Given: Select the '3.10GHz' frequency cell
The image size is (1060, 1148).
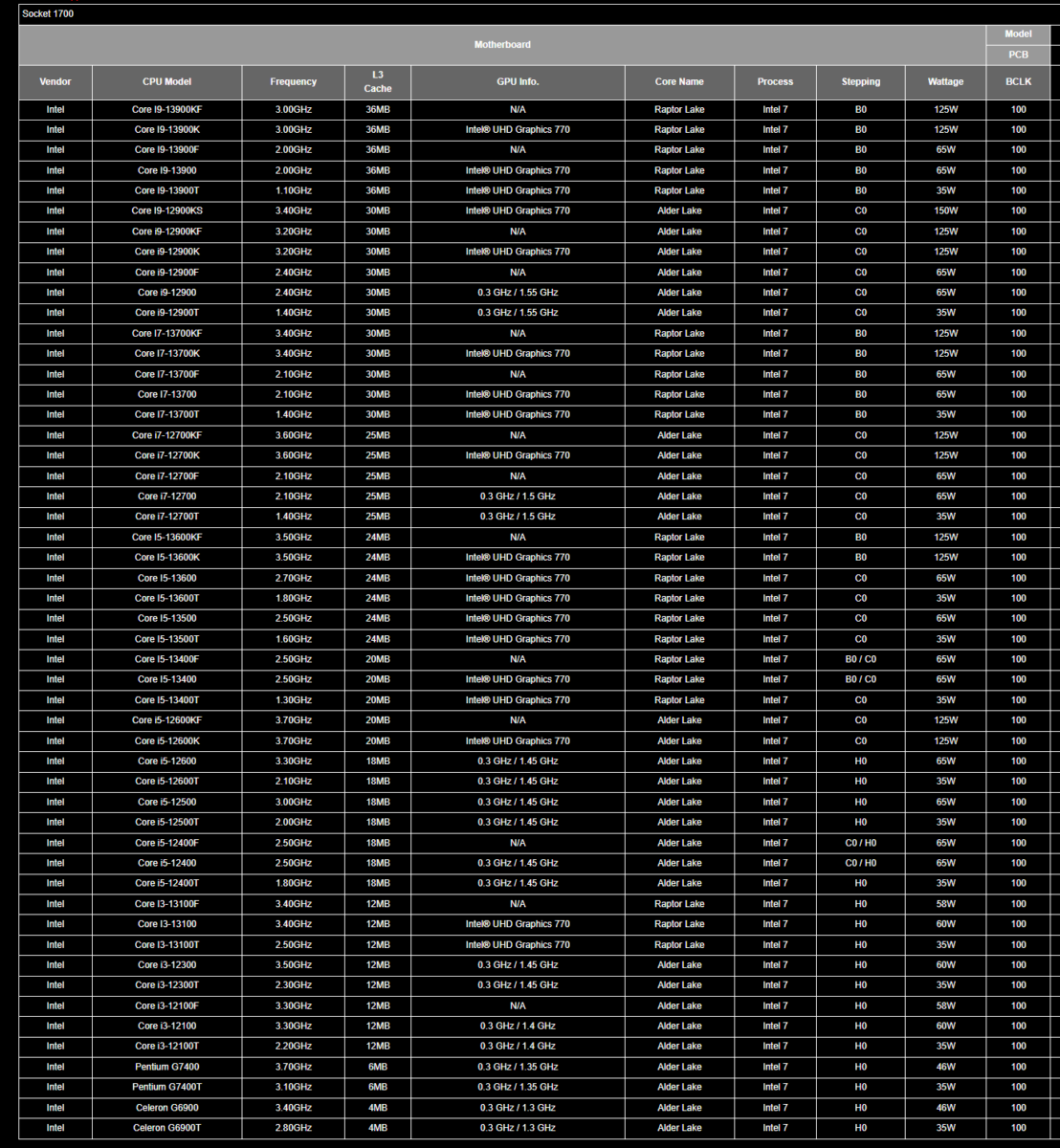Looking at the screenshot, I should click(294, 1088).
